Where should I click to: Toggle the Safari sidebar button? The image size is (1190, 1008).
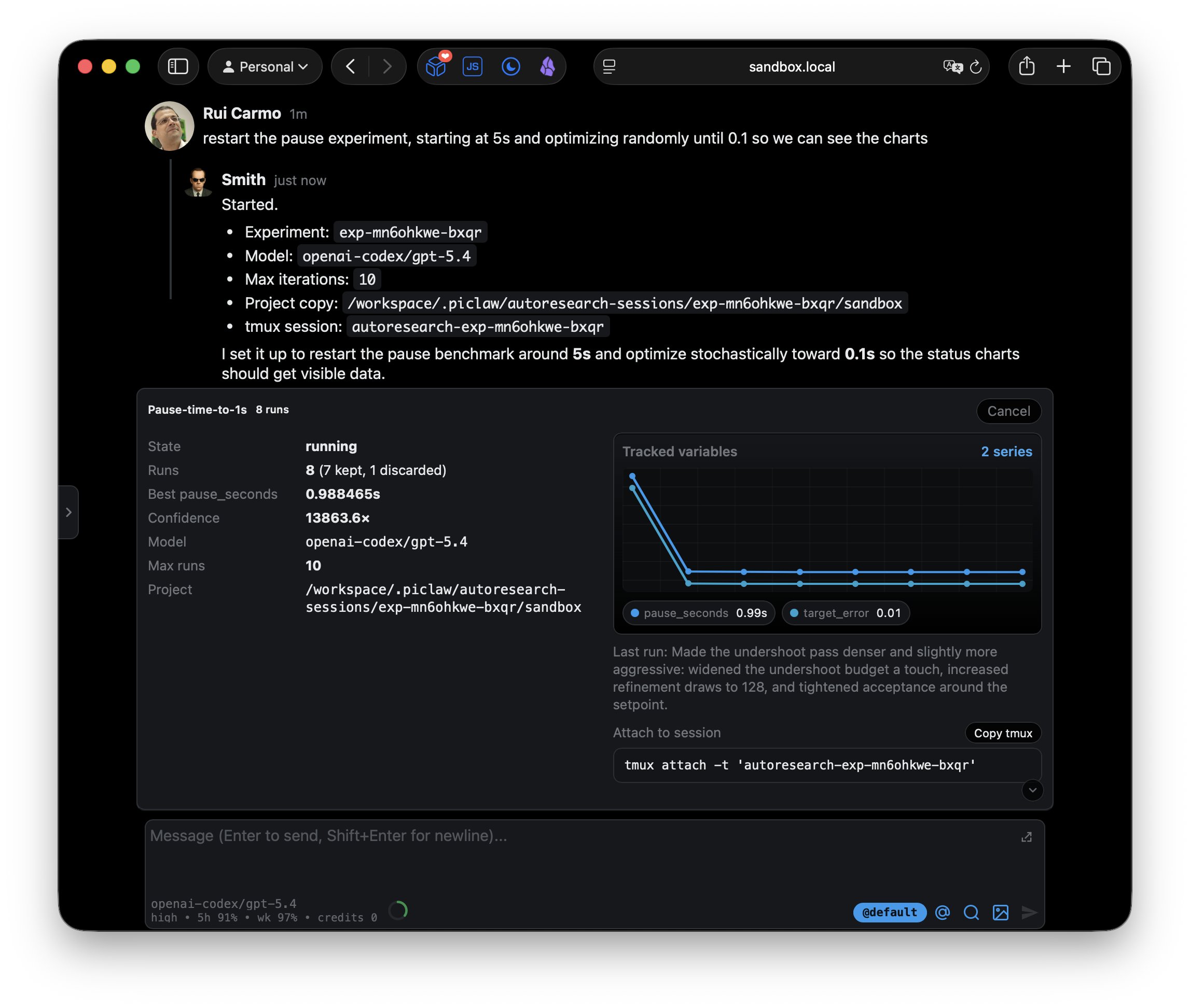(178, 67)
